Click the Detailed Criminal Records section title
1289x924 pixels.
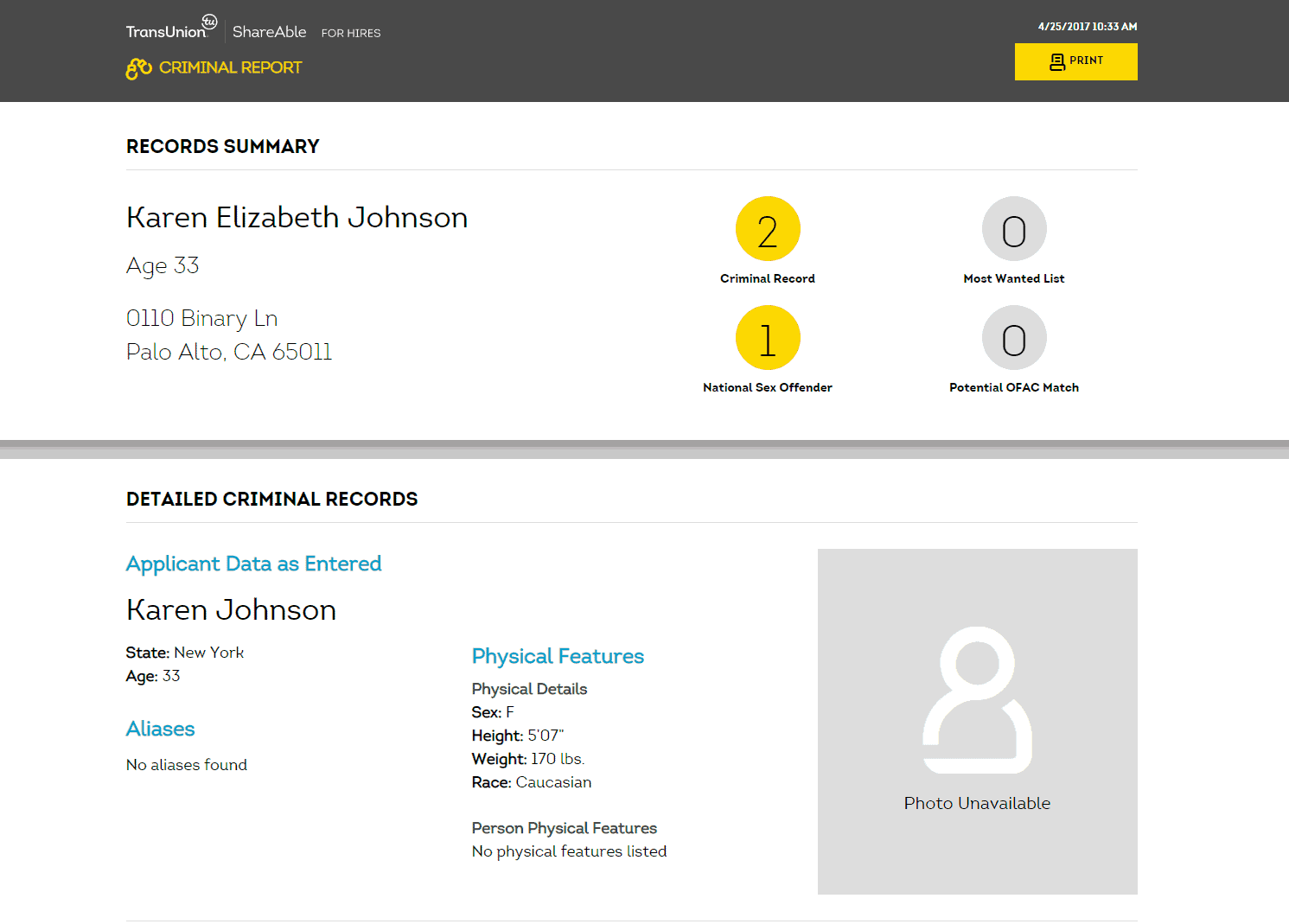(x=271, y=499)
